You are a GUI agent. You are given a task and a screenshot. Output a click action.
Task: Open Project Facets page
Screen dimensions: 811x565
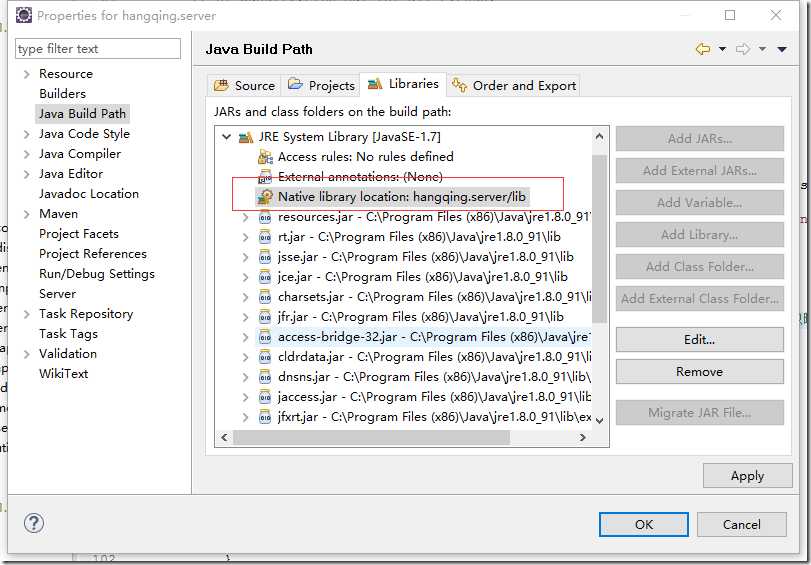point(79,234)
